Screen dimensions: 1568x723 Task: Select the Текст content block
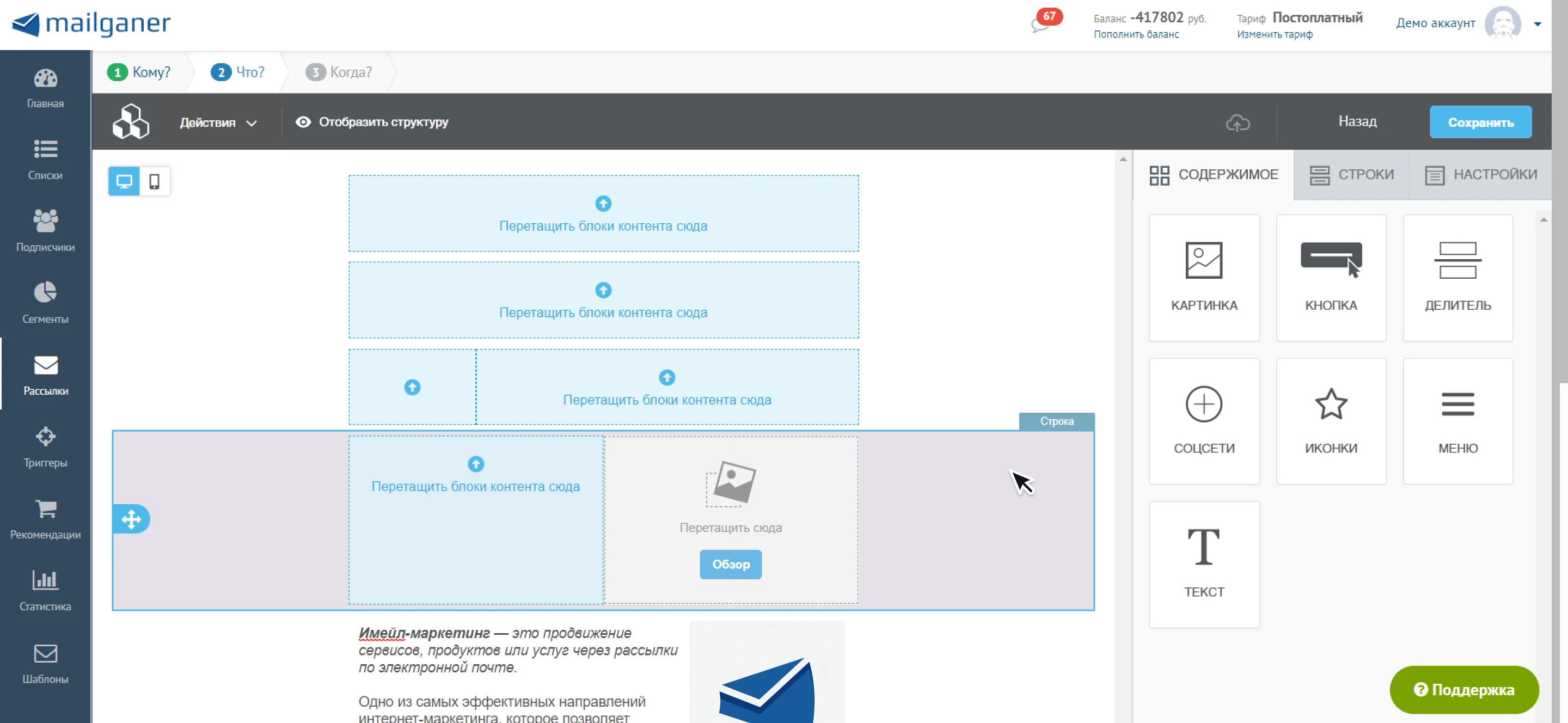pos(1203,564)
